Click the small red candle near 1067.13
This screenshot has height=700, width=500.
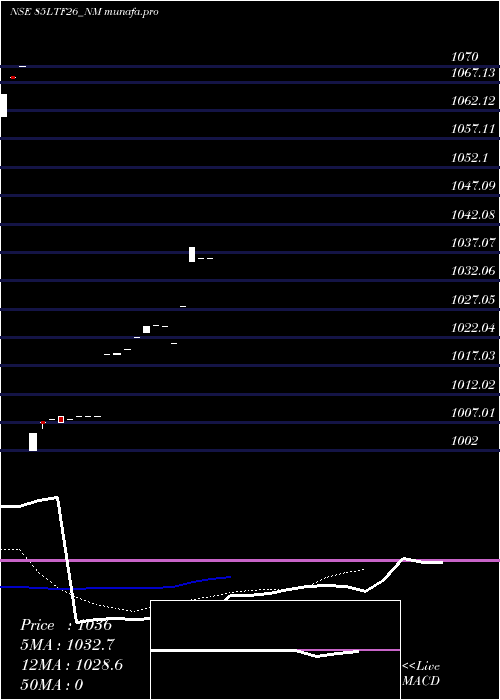tap(13, 78)
